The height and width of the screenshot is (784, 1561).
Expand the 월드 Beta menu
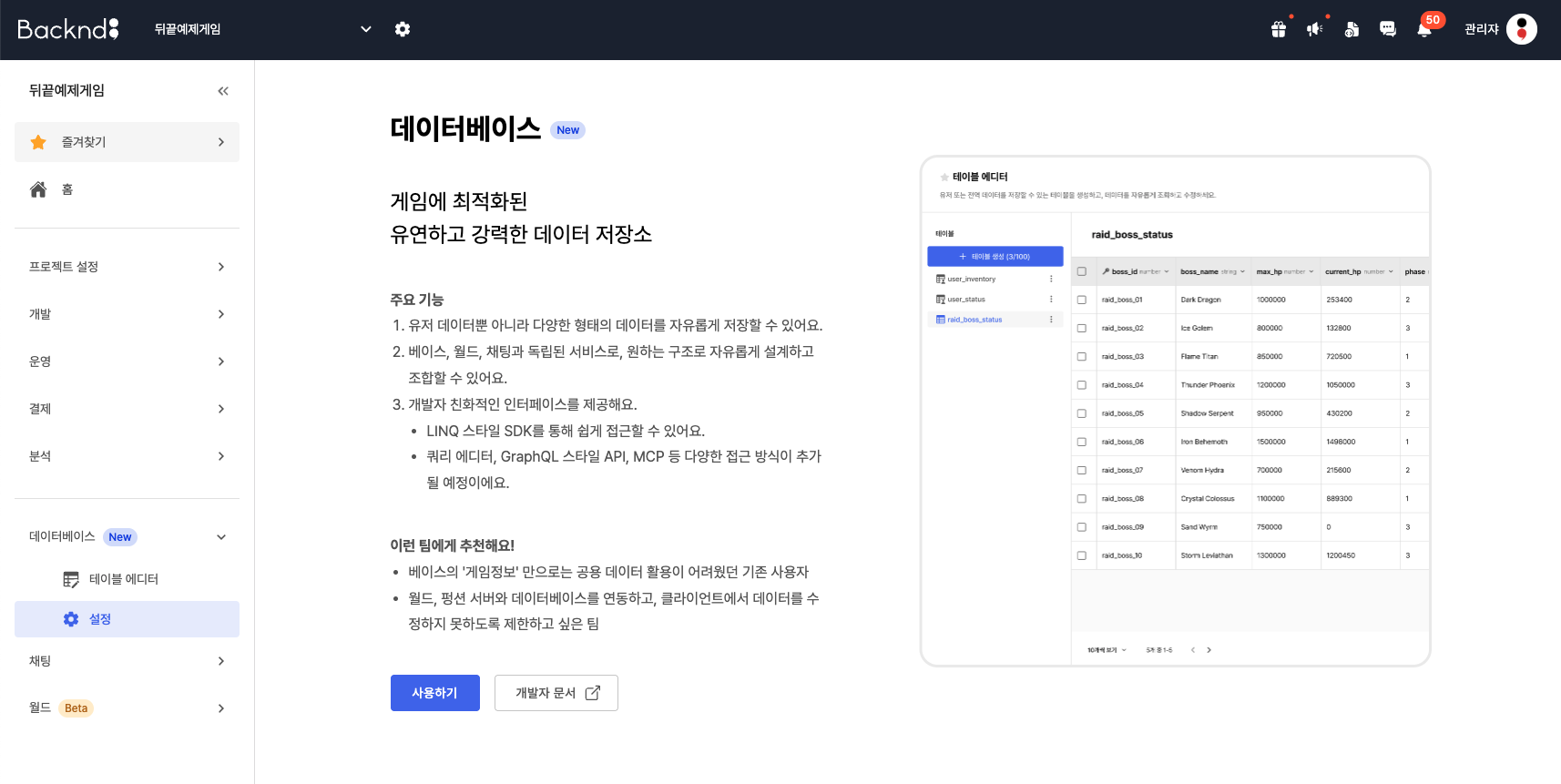pyautogui.click(x=127, y=708)
